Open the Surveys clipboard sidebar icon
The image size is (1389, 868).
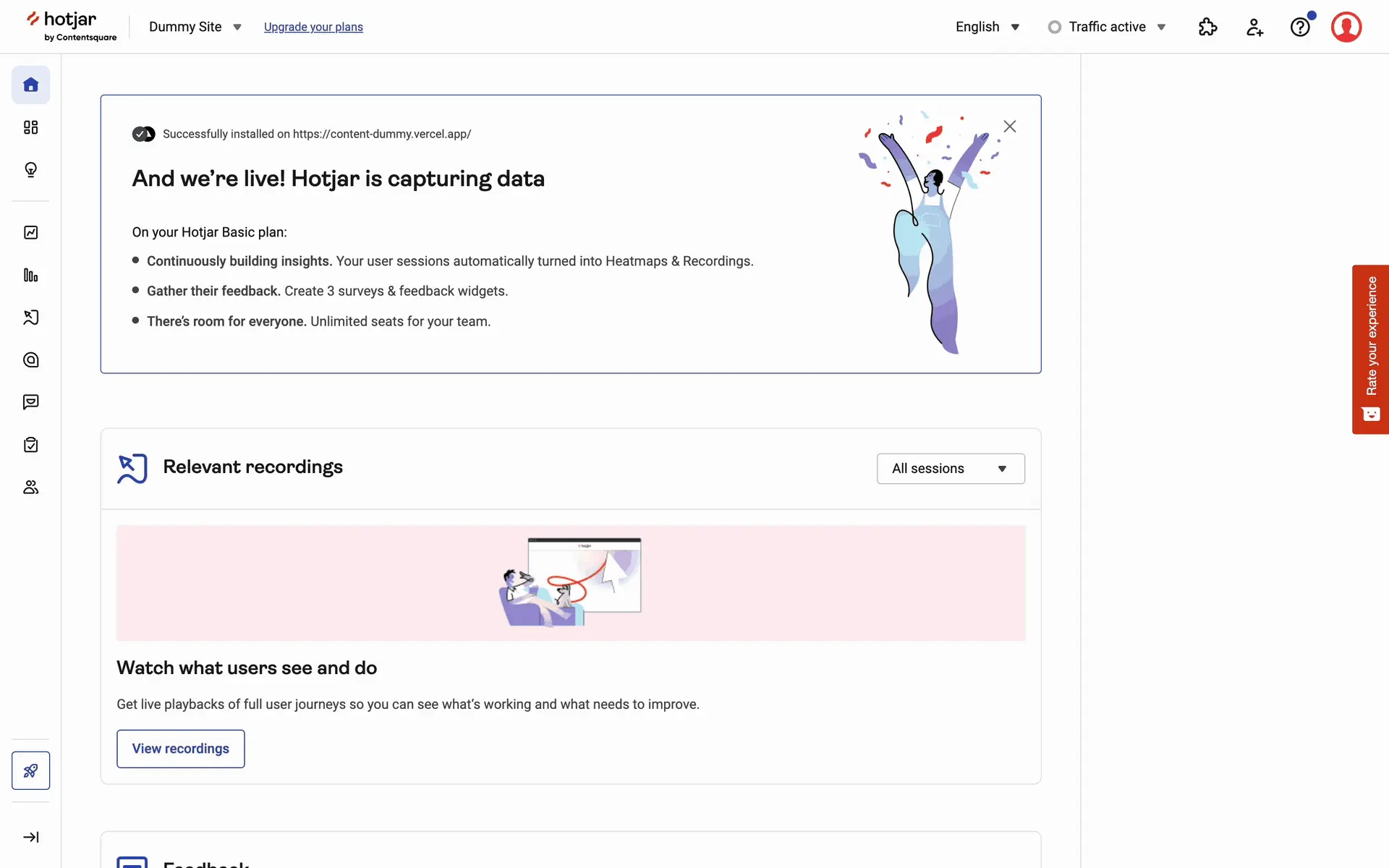pos(30,445)
